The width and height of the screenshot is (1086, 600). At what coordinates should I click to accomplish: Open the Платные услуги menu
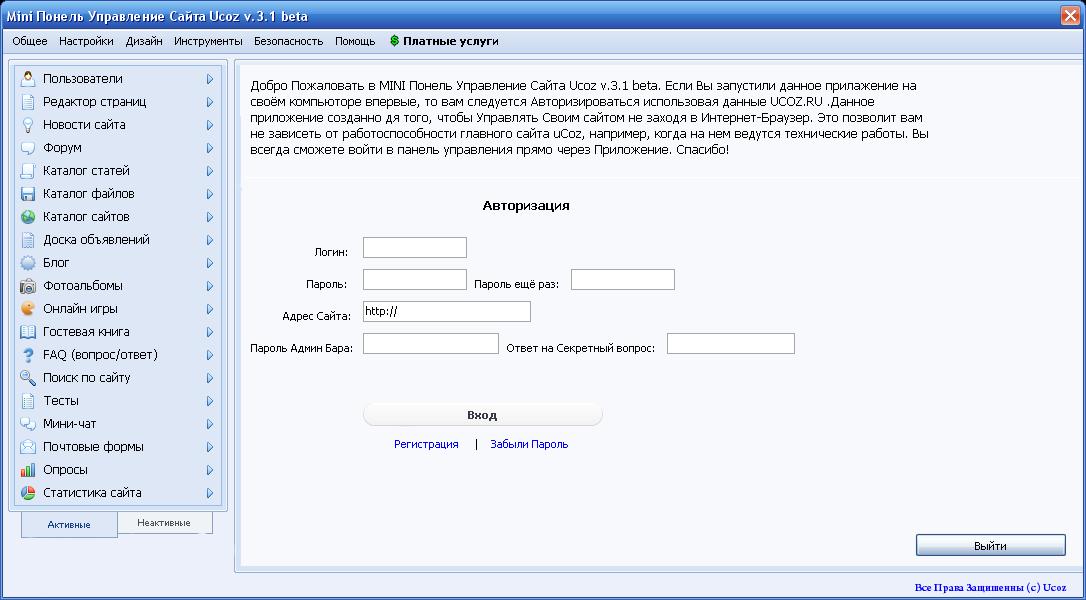click(444, 41)
